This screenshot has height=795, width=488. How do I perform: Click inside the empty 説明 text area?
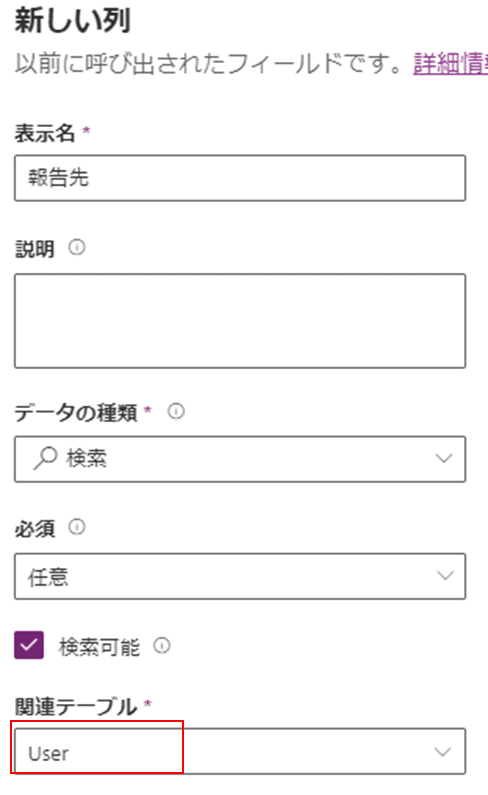(x=240, y=321)
